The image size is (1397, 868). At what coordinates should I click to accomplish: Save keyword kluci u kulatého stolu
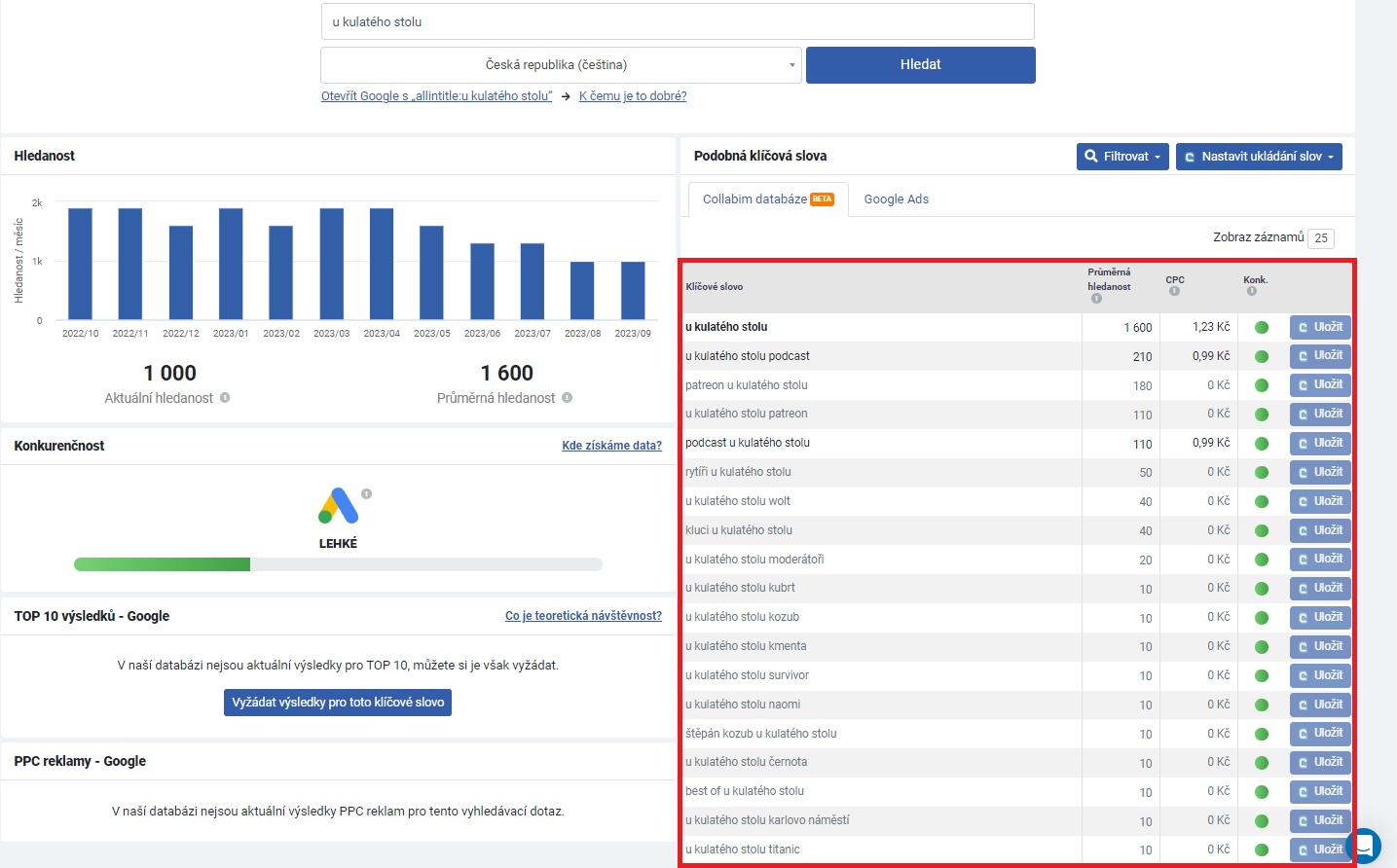coord(1320,531)
